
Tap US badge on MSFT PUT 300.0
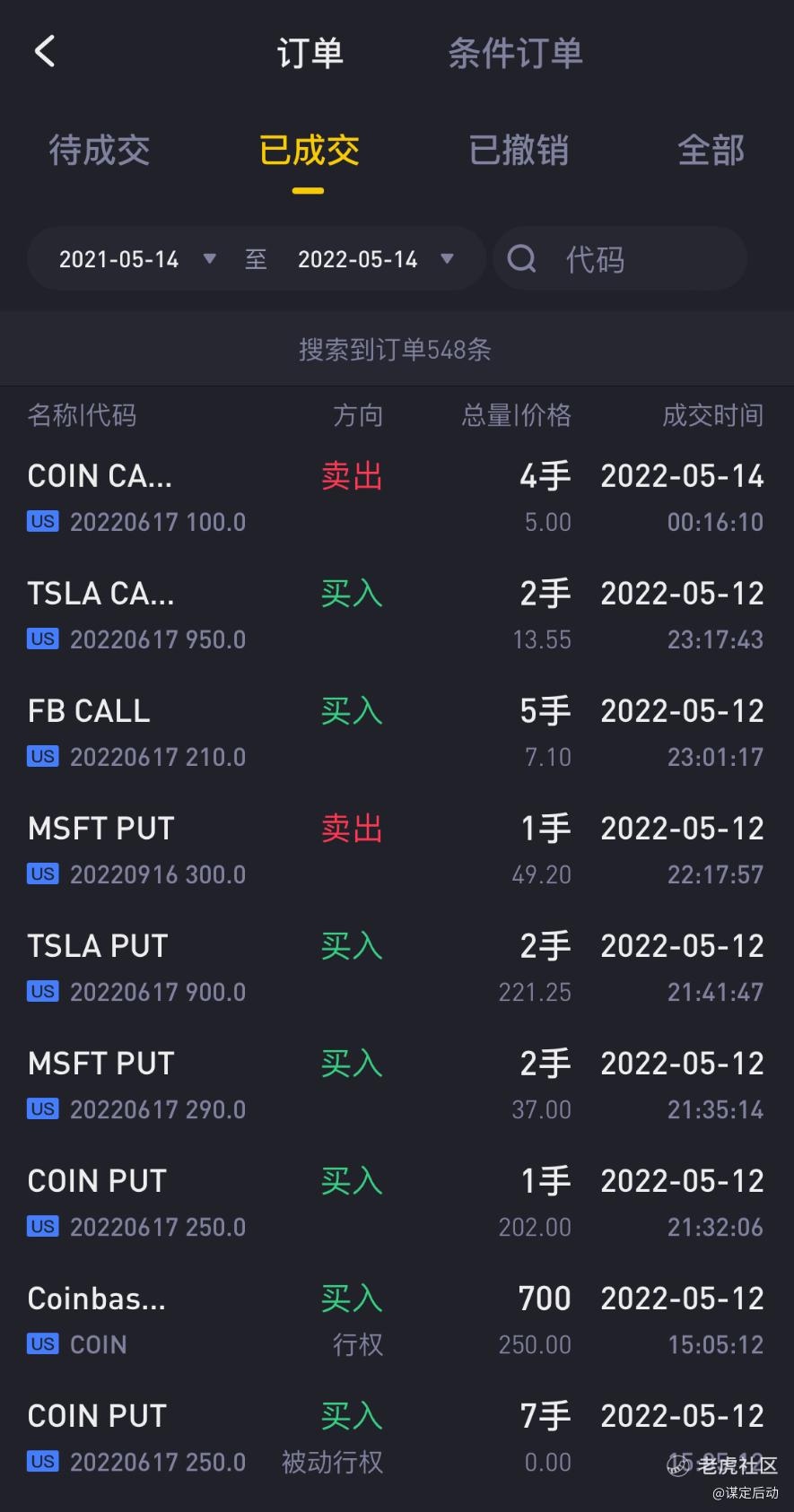point(42,873)
